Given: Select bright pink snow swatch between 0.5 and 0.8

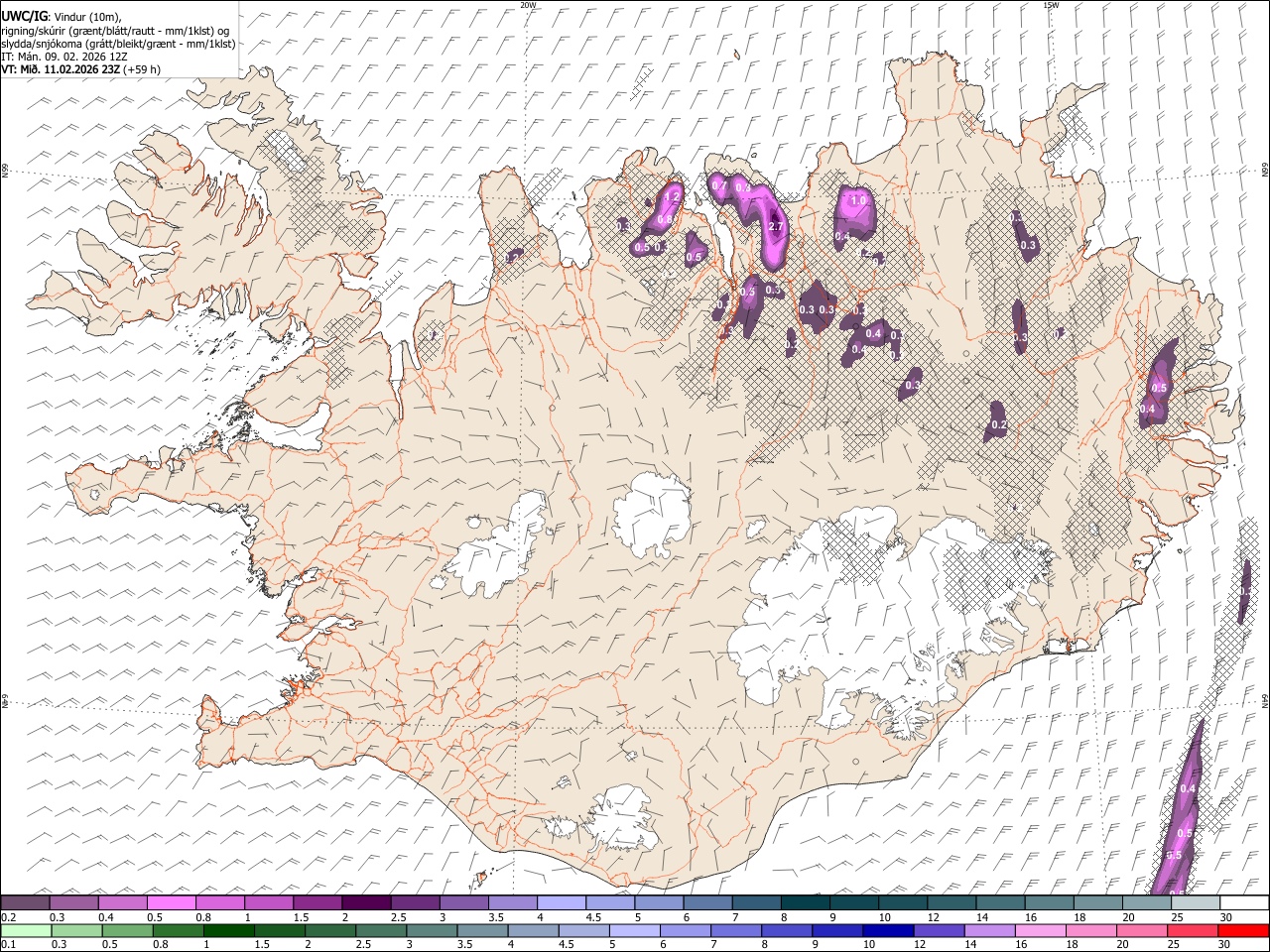Looking at the screenshot, I should tap(172, 903).
